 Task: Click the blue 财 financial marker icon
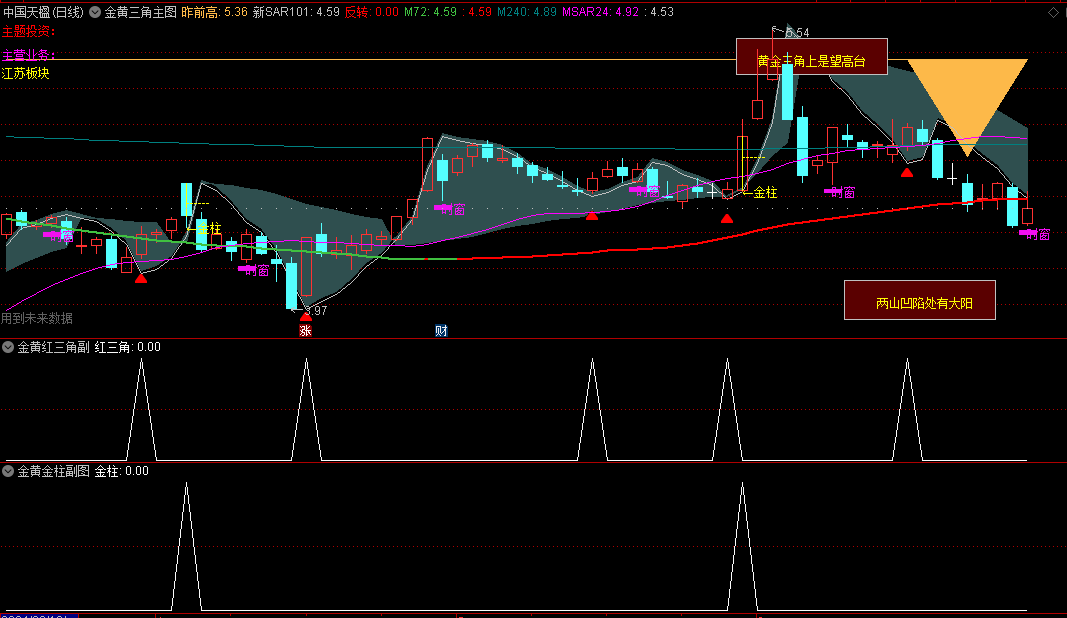point(440,331)
